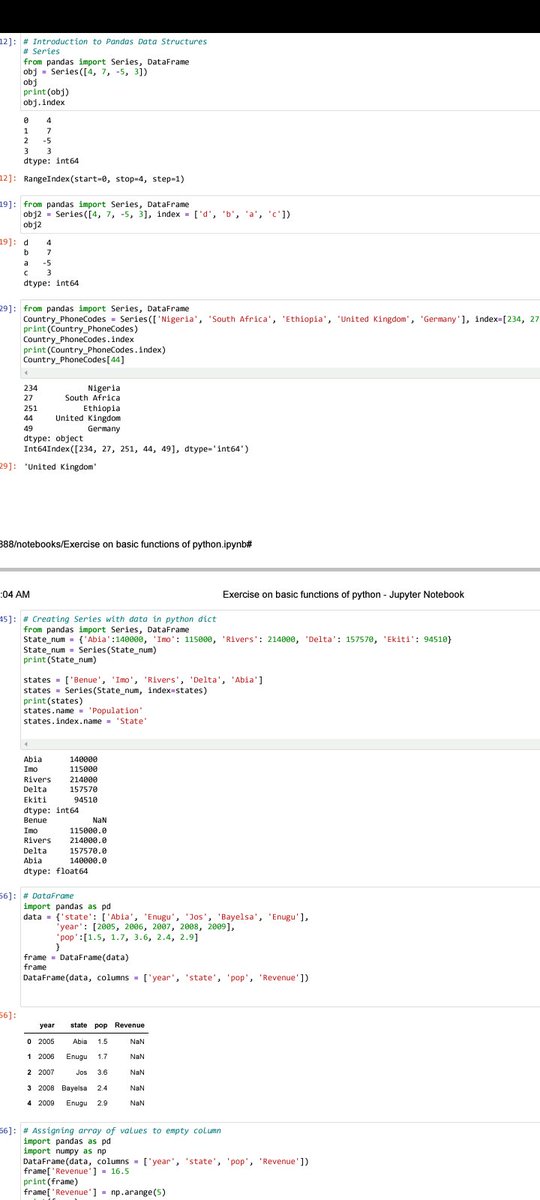This screenshot has height=1200, width=540.
Task: Click the '2005' year cell in the table
Action: click(47, 1044)
